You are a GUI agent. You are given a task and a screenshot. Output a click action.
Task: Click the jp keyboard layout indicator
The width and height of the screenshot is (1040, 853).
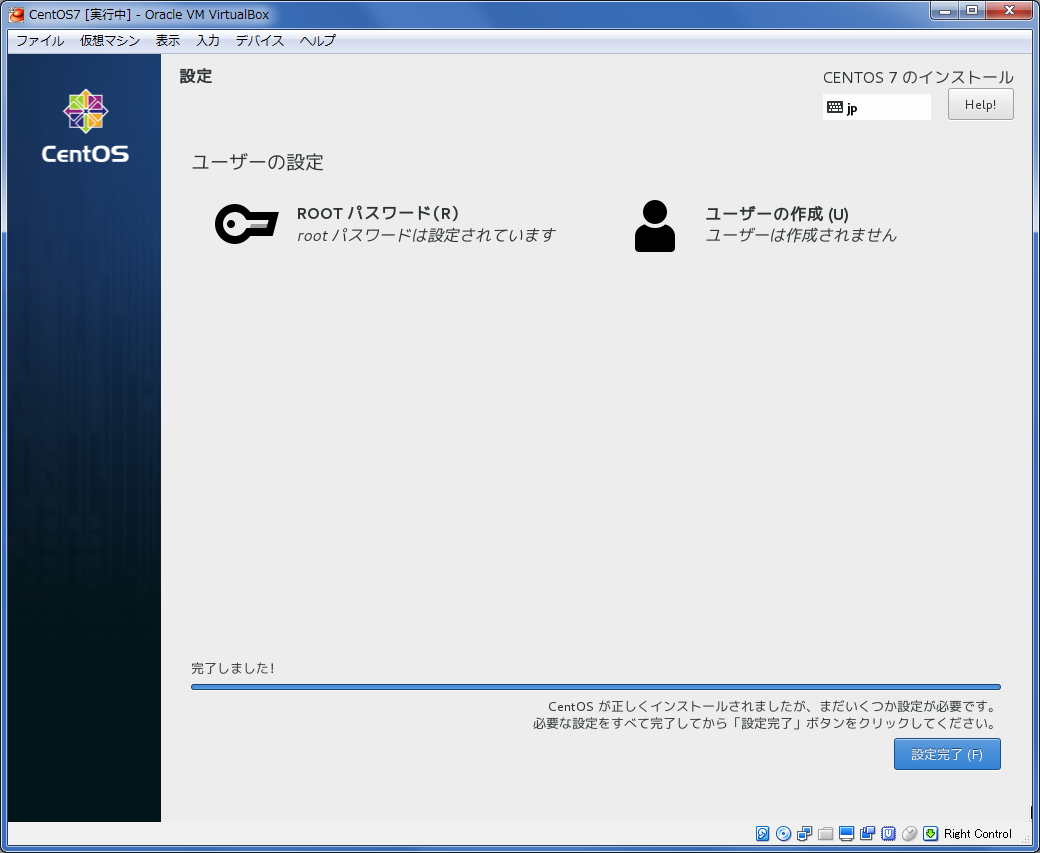point(876,107)
